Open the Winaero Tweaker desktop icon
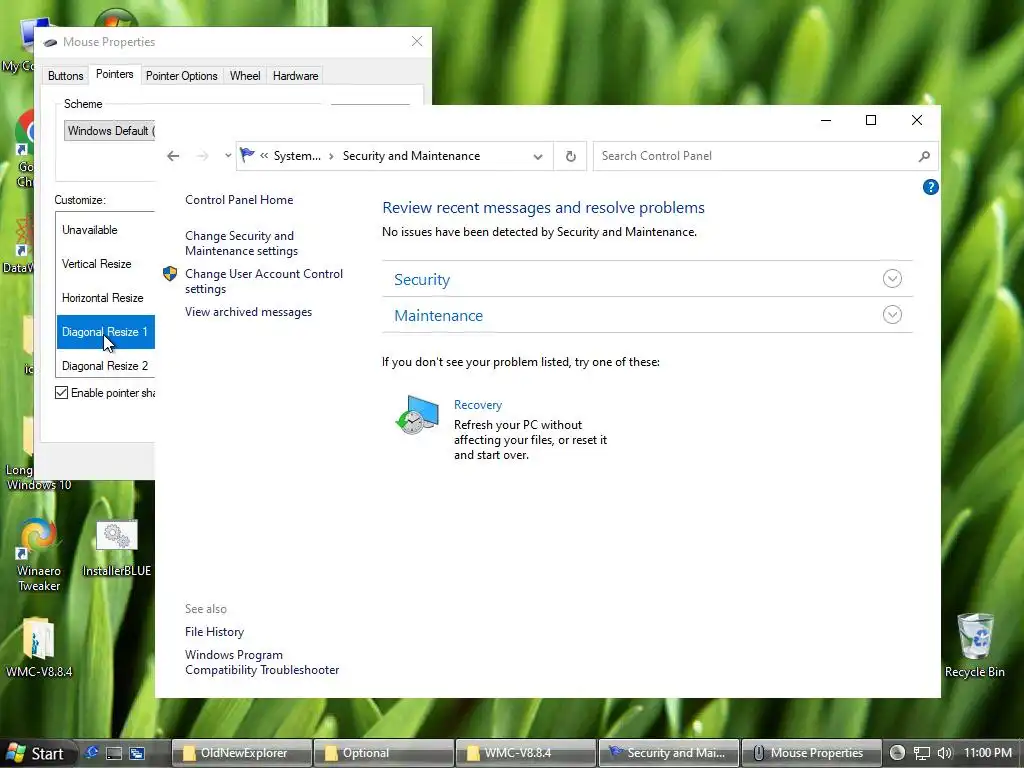The height and width of the screenshot is (768, 1024). (x=39, y=555)
